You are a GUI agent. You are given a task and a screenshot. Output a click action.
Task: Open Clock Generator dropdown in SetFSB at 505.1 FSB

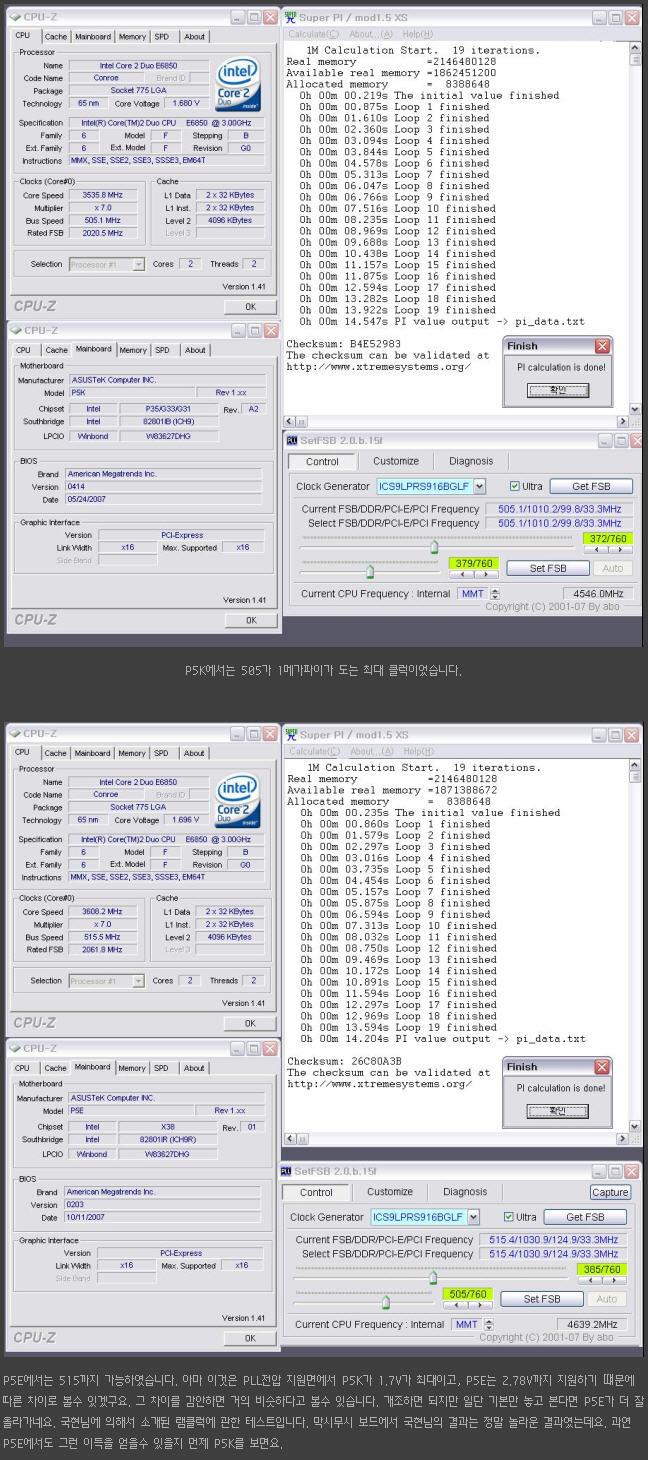coord(479,486)
